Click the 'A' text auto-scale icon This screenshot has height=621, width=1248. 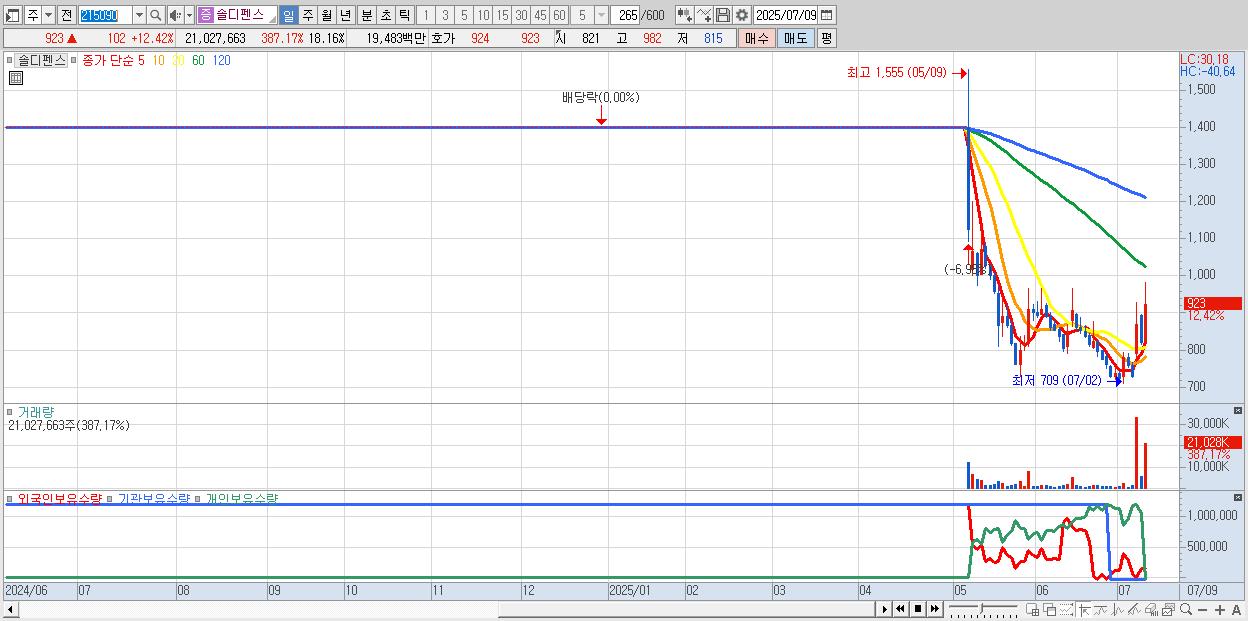pos(1236,610)
